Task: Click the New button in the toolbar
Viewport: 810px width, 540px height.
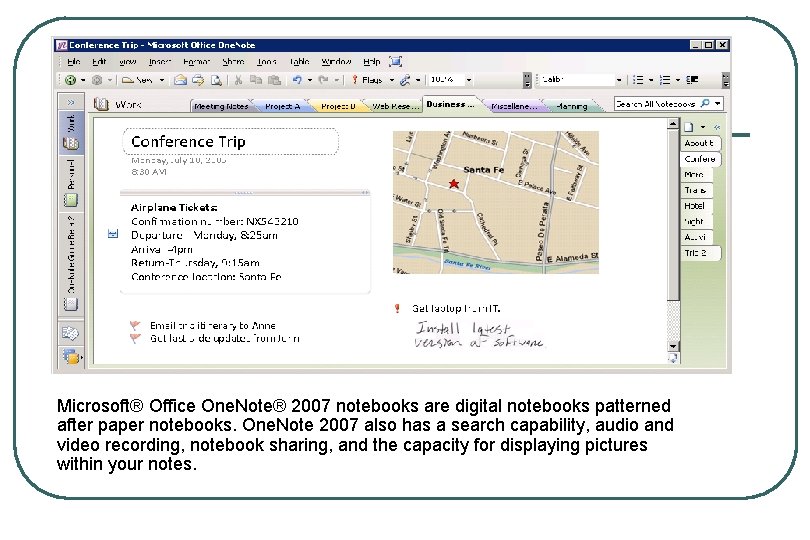Action: click(137, 80)
